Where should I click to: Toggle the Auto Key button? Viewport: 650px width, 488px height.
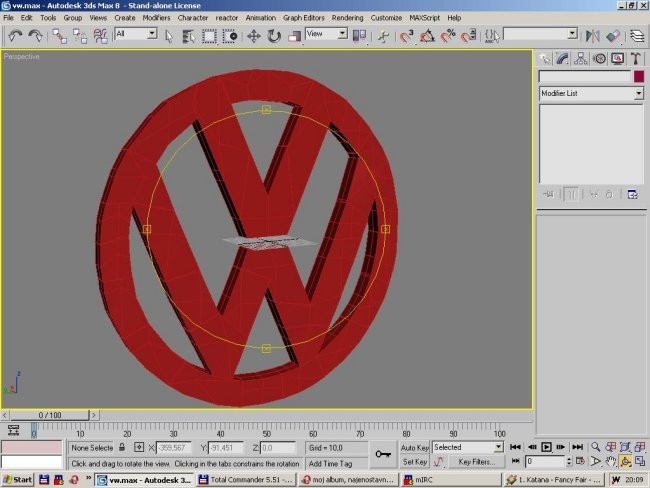414,447
